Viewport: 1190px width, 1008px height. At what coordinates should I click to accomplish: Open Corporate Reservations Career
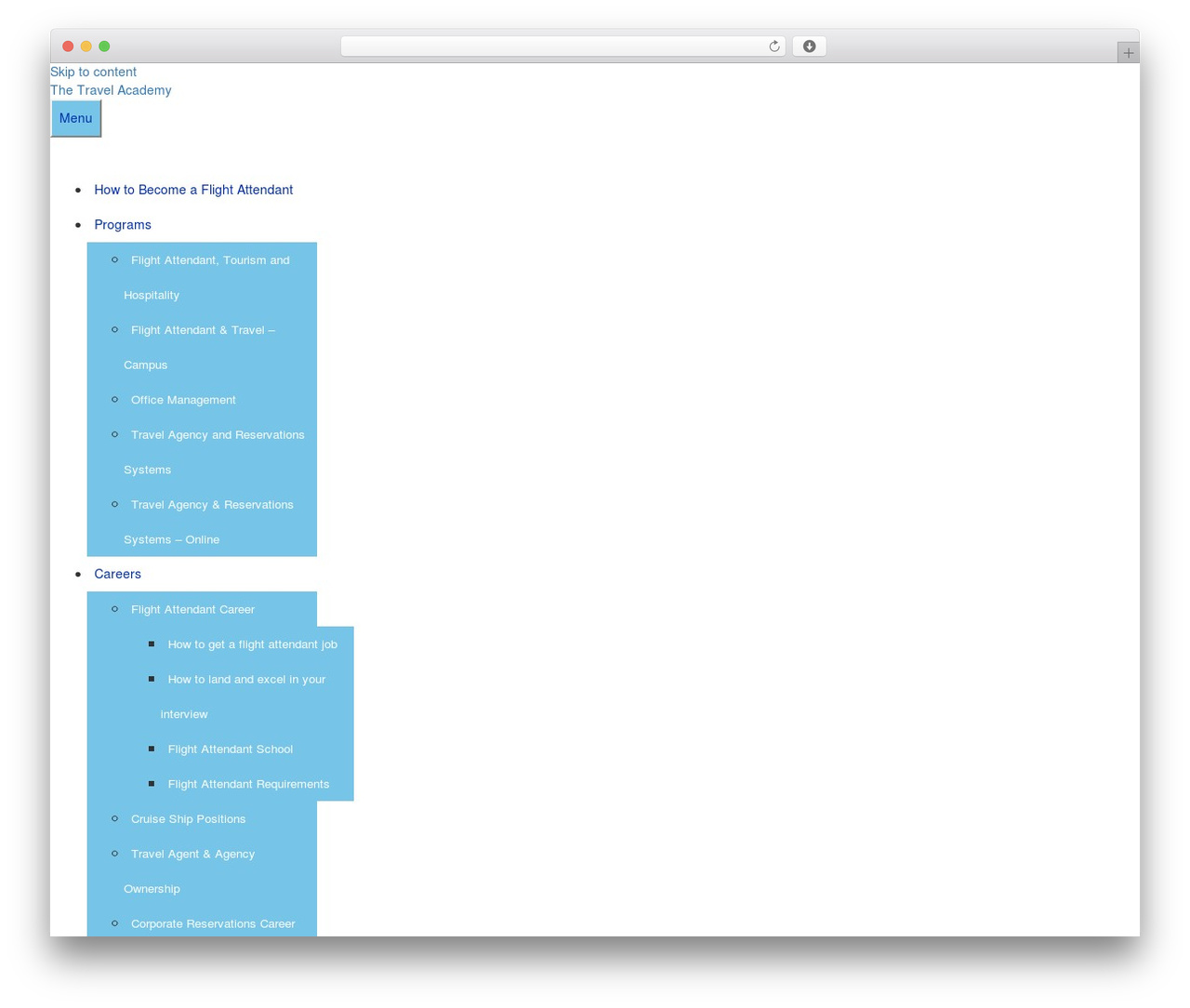tap(213, 923)
